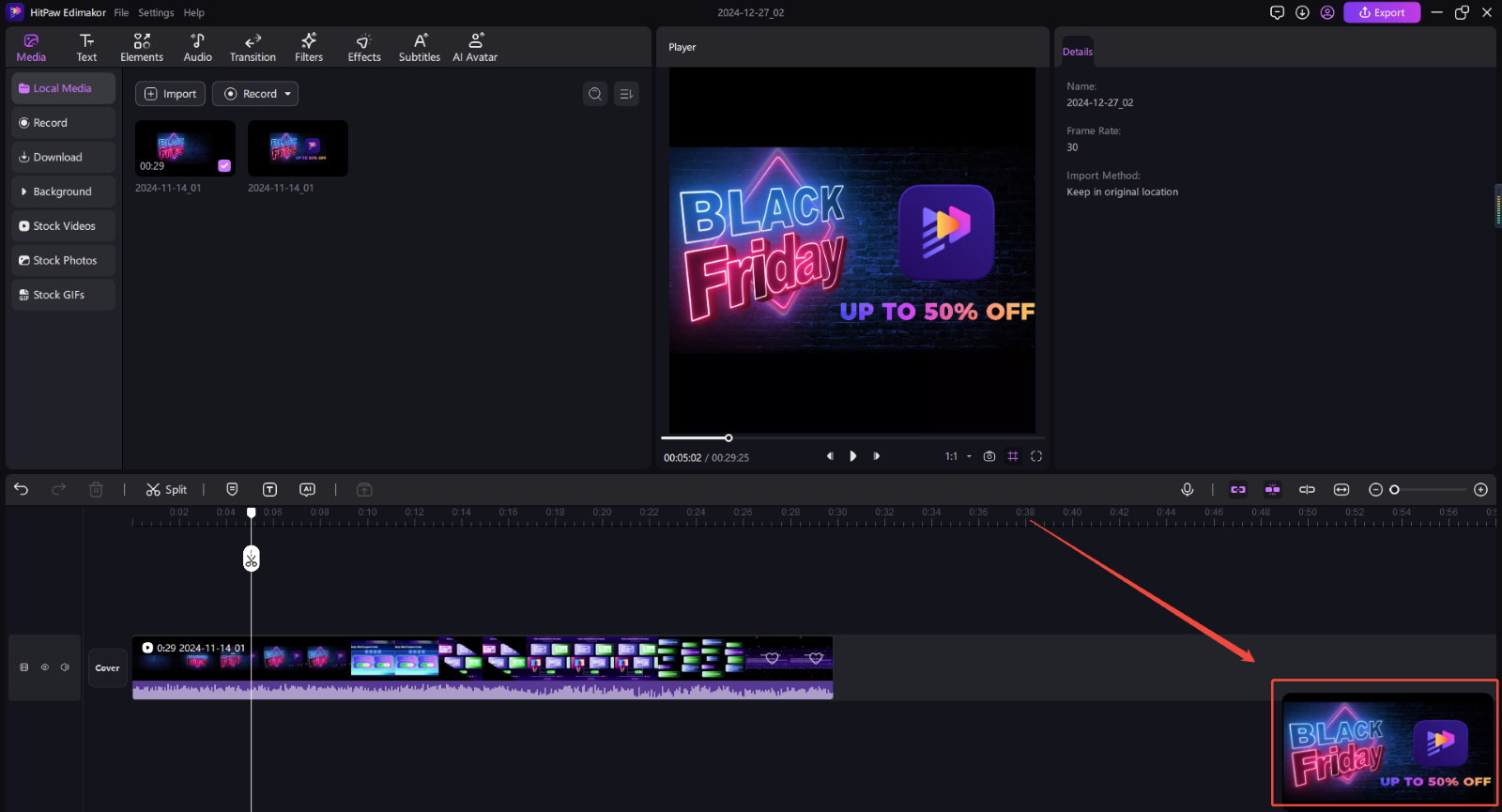Open the Transition panel
The height and width of the screenshot is (812, 1502).
253,47
